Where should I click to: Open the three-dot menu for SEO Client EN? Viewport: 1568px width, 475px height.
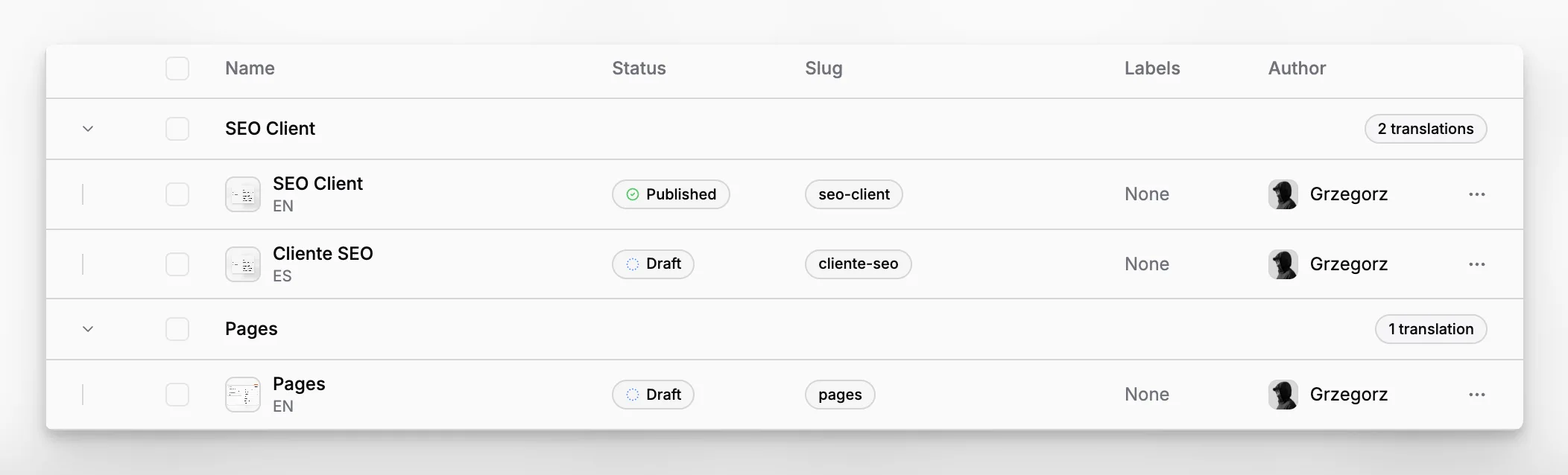click(1476, 194)
